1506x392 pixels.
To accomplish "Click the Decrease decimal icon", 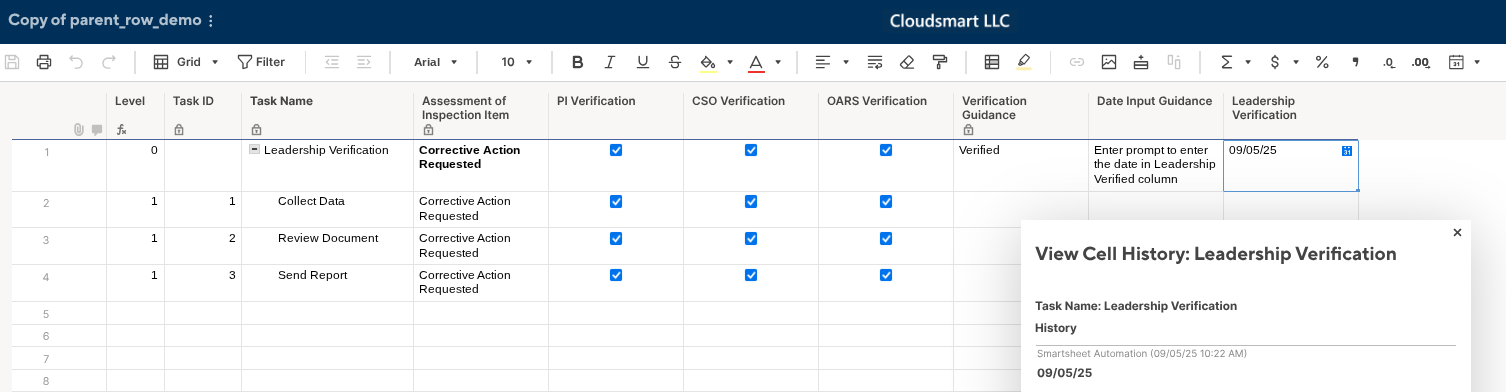I will [x=1389, y=62].
